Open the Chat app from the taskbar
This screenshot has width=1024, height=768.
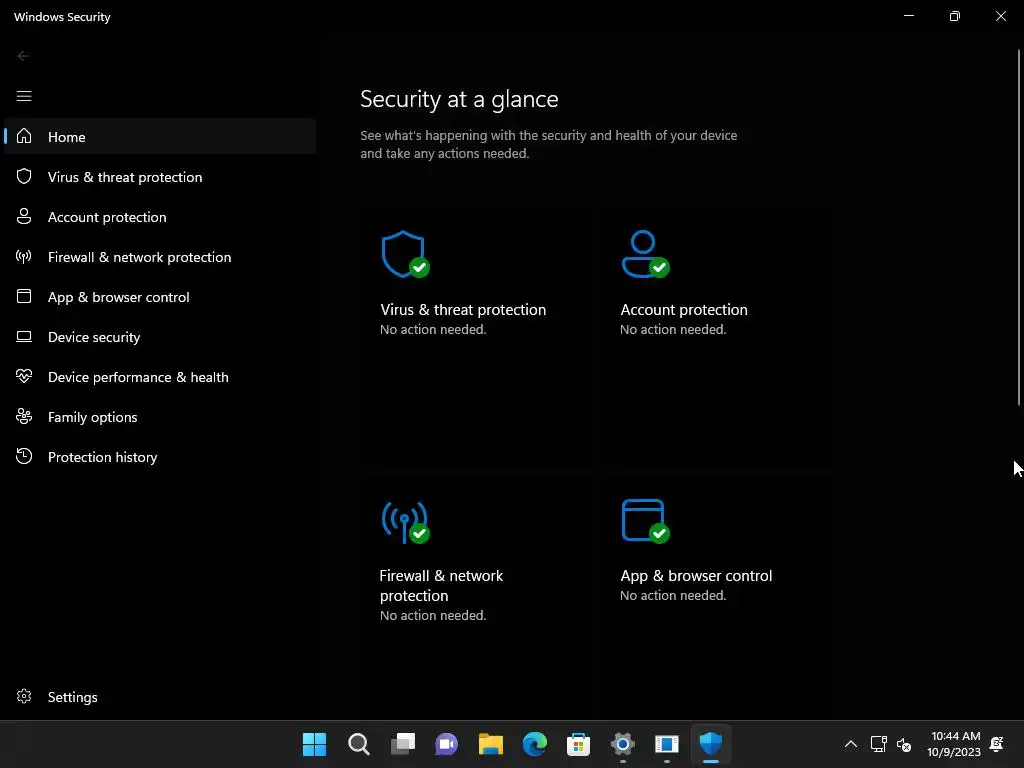[447, 744]
